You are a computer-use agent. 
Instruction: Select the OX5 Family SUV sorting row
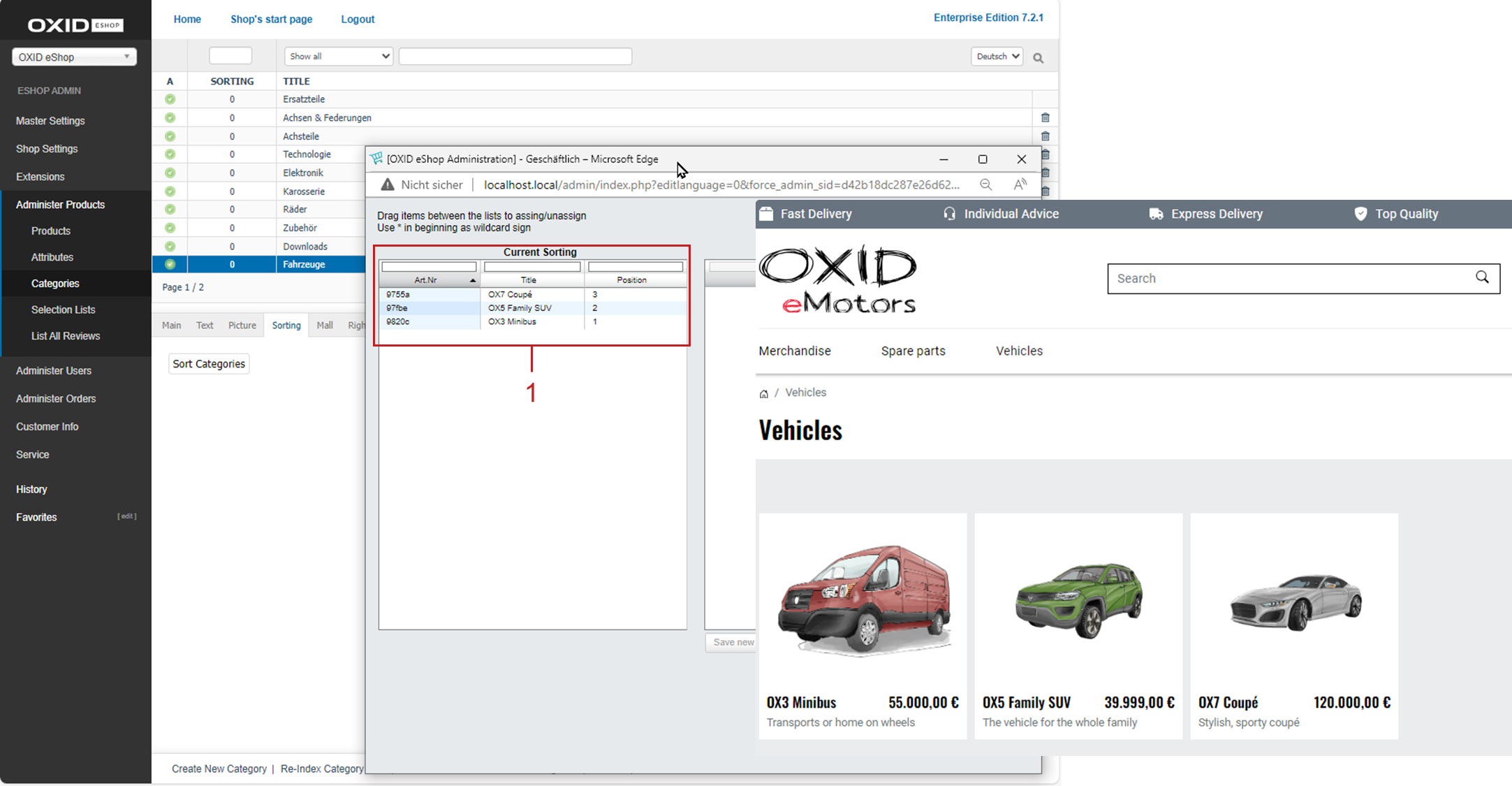coord(533,308)
